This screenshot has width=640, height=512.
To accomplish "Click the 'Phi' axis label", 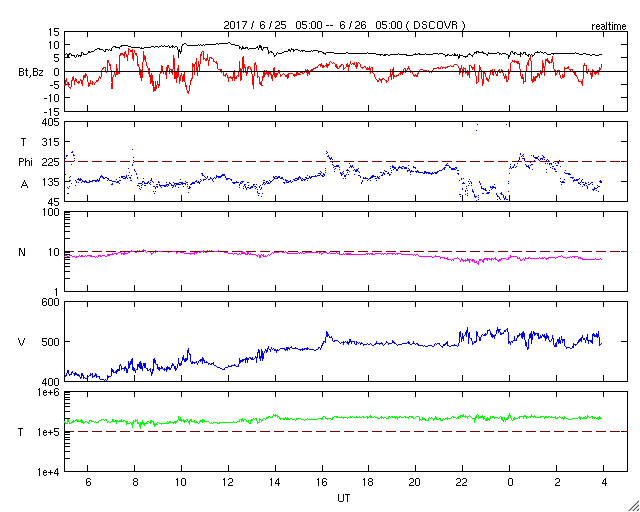I will click(x=25, y=163).
